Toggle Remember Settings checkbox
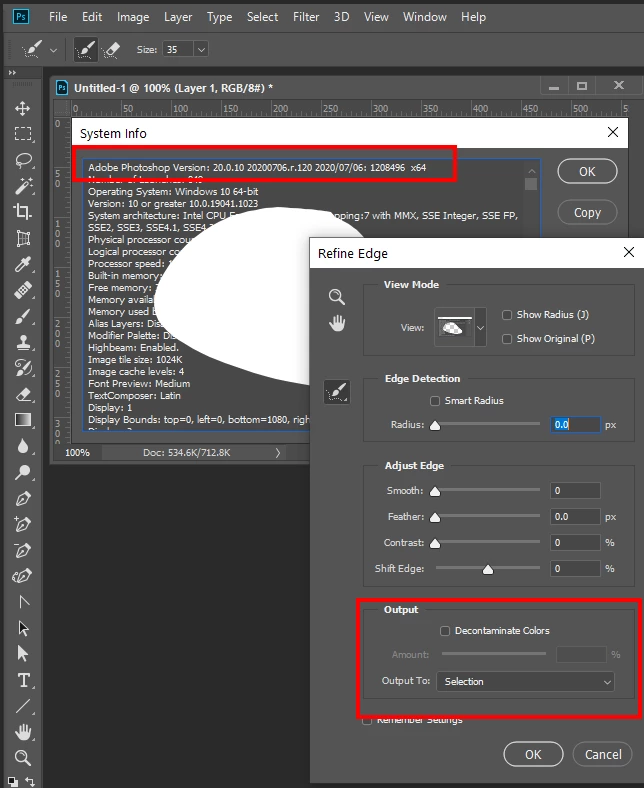This screenshot has height=788, width=644. coord(367,720)
